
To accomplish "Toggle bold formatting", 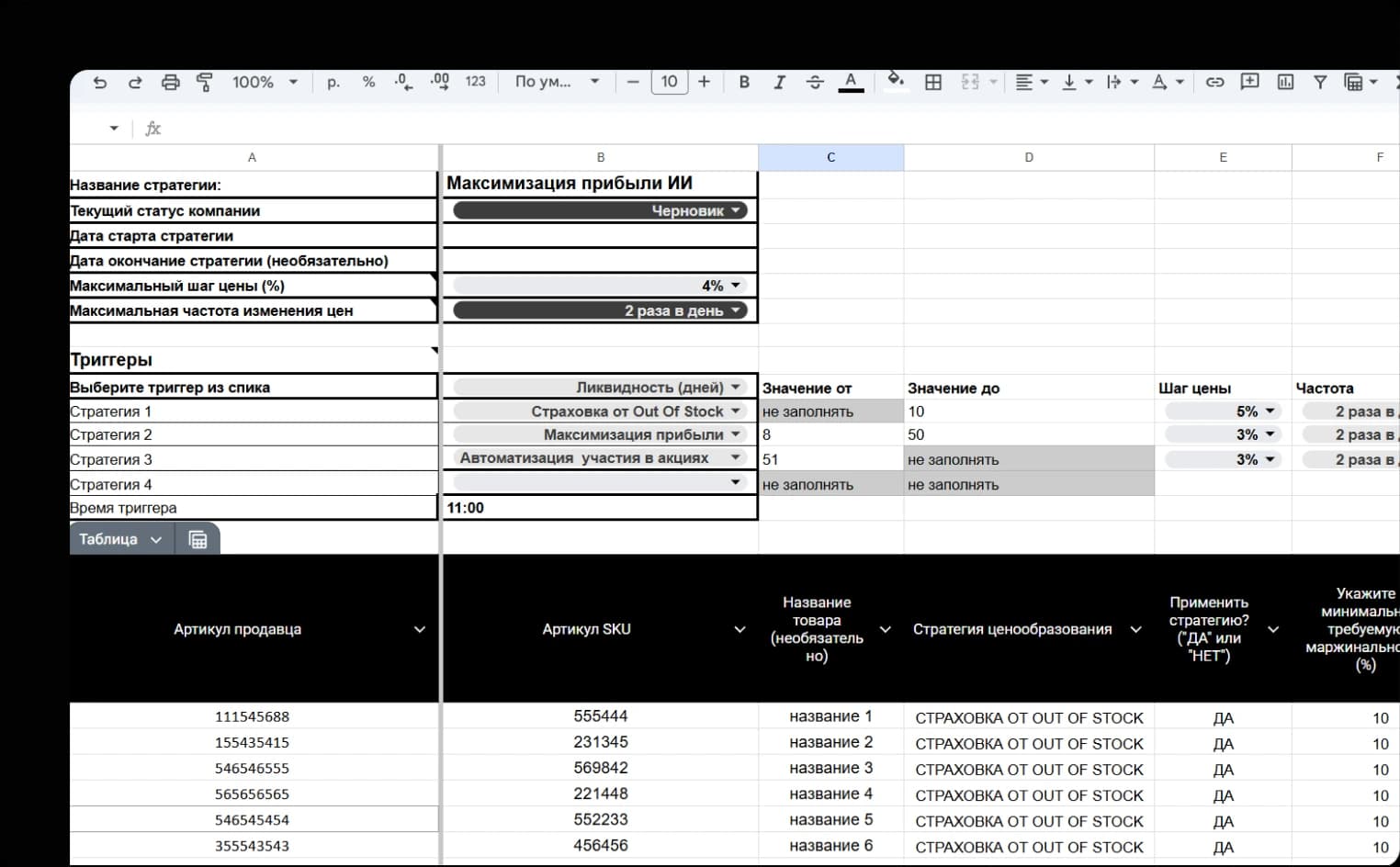I will click(x=744, y=82).
